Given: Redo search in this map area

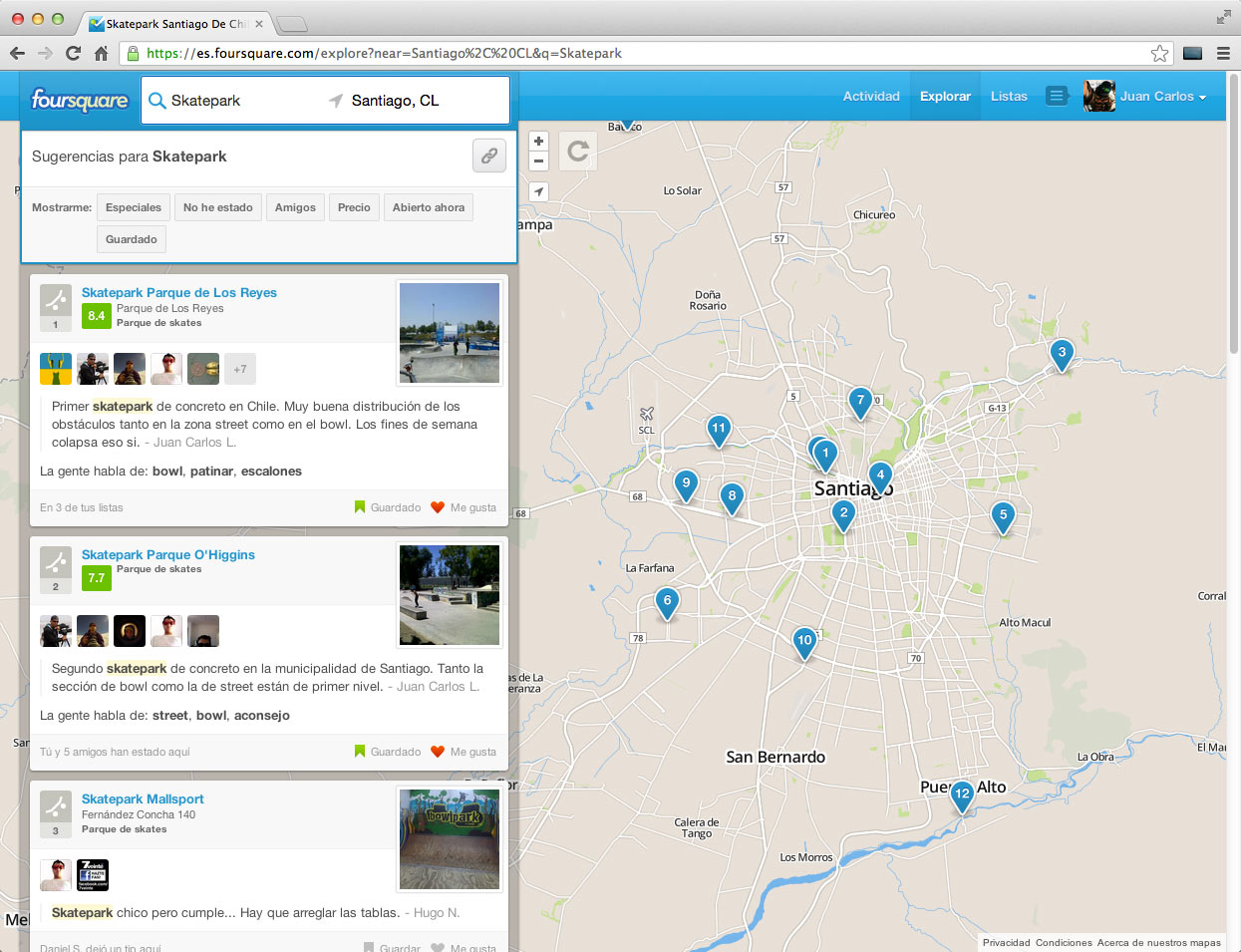Looking at the screenshot, I should pyautogui.click(x=577, y=152).
